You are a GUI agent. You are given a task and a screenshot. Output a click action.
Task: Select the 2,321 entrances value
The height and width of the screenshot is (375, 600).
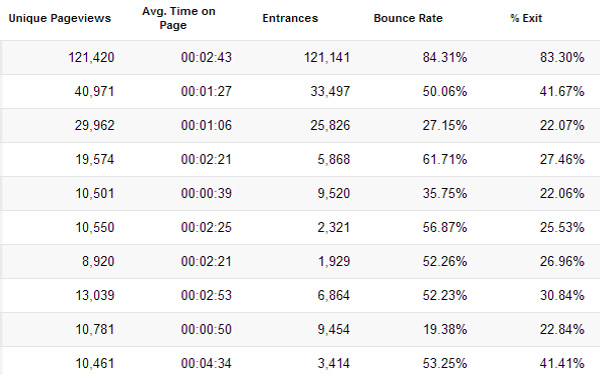[x=334, y=227]
